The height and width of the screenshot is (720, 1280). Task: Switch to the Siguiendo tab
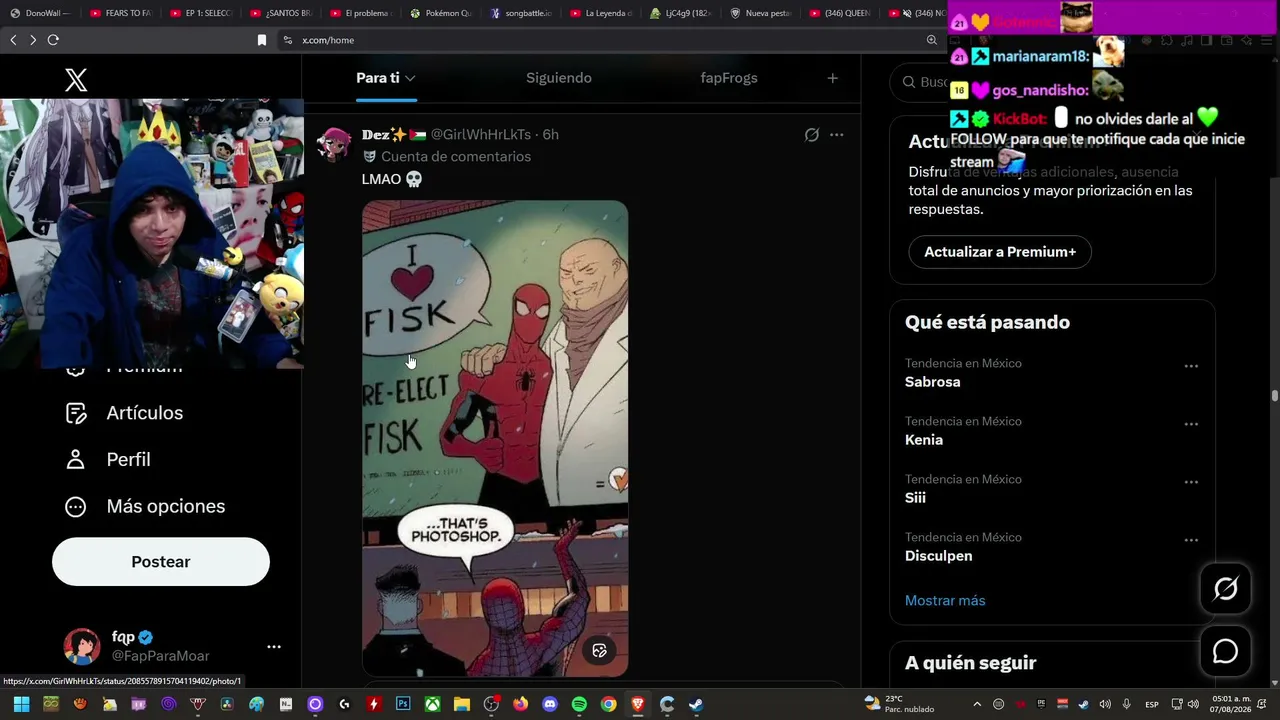pyautogui.click(x=559, y=78)
